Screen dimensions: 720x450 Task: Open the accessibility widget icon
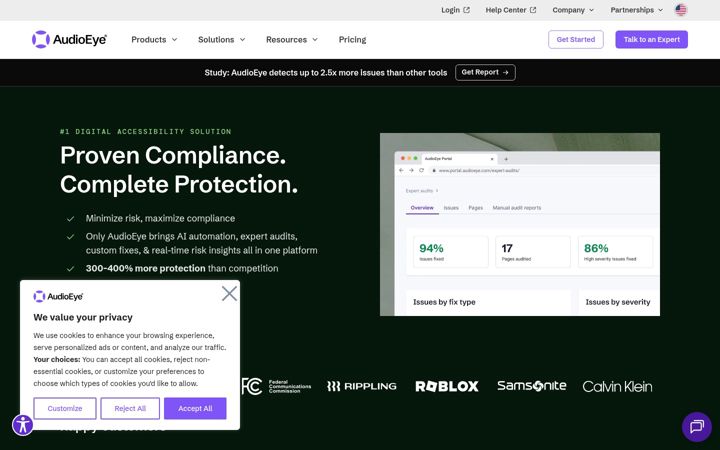22,425
